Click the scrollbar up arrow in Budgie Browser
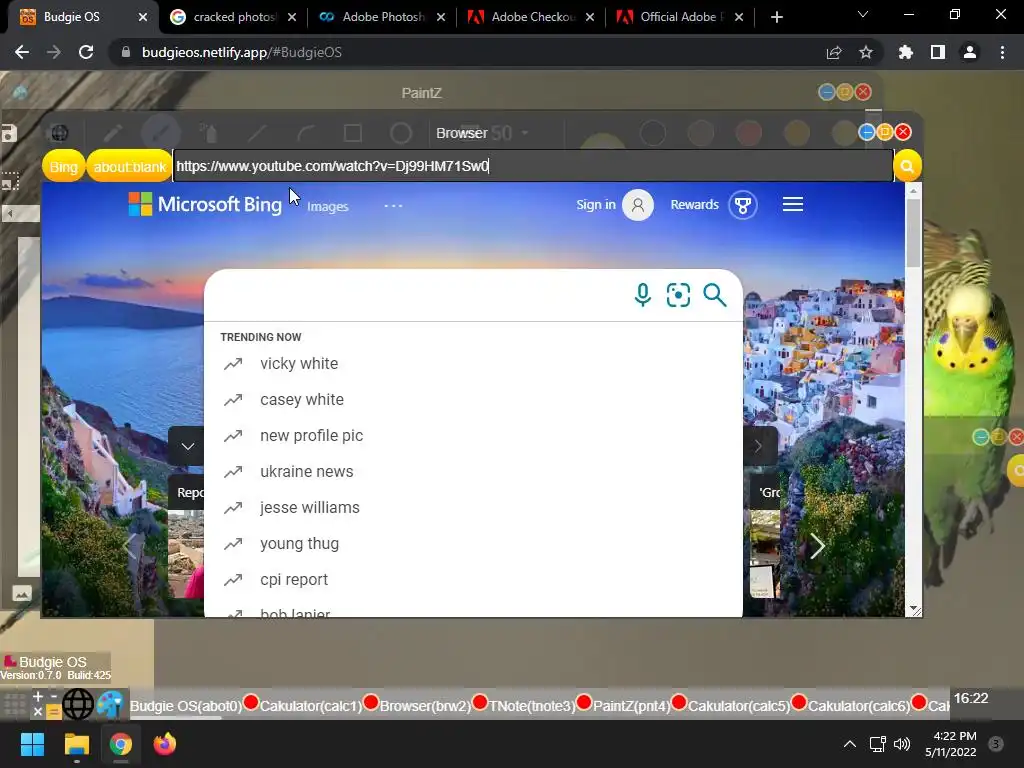1024x768 pixels. click(x=914, y=189)
